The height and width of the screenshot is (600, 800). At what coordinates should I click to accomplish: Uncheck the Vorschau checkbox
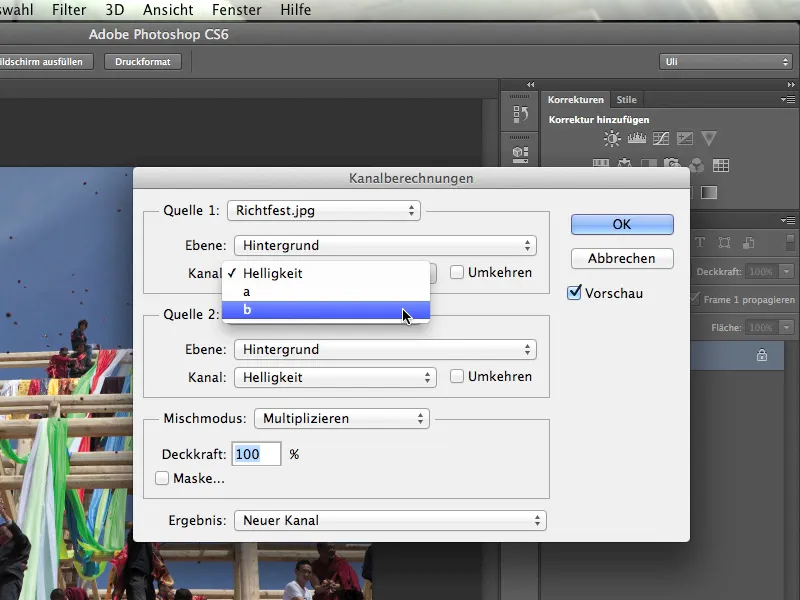(574, 293)
